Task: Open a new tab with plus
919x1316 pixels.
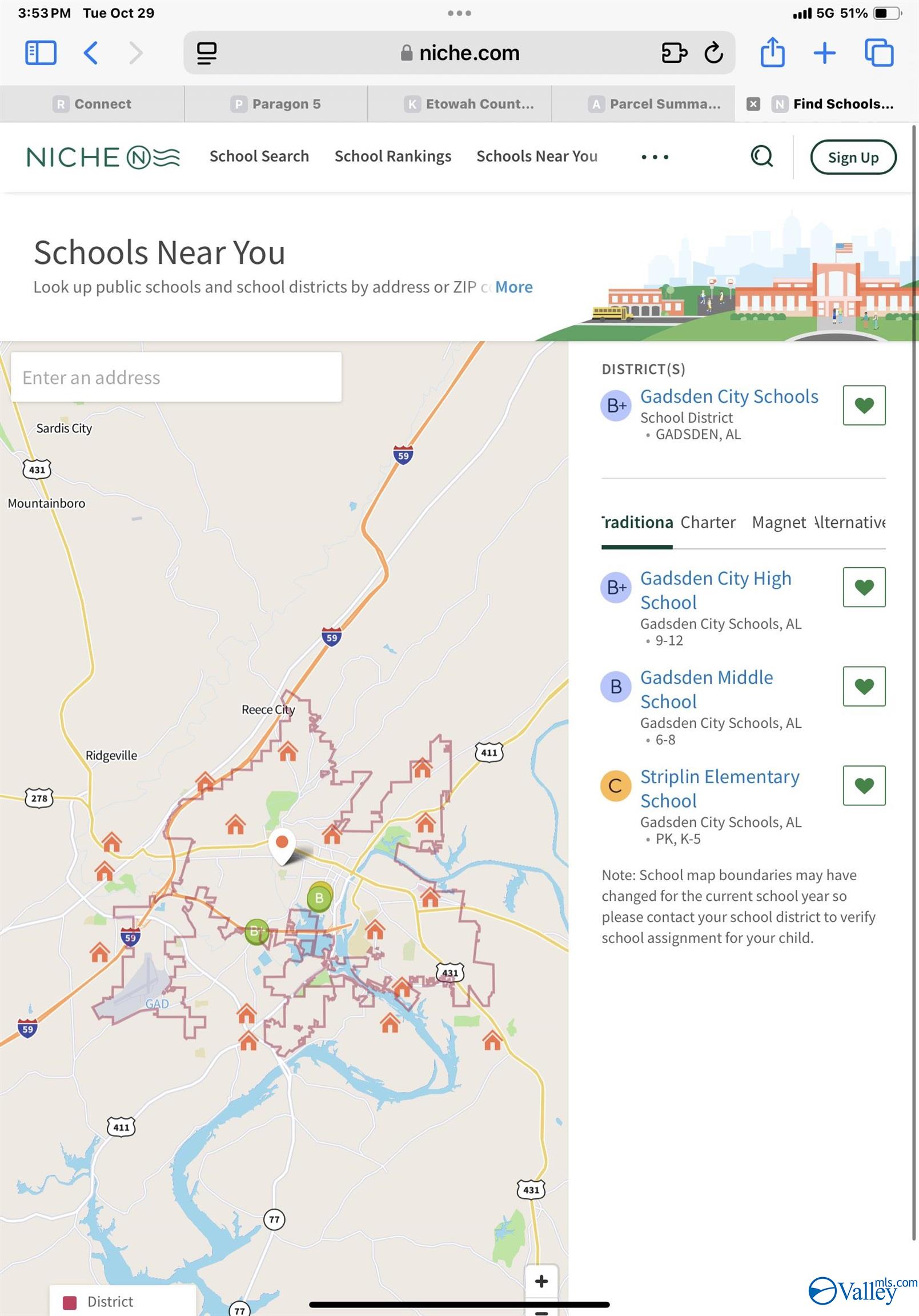Action: pos(824,53)
